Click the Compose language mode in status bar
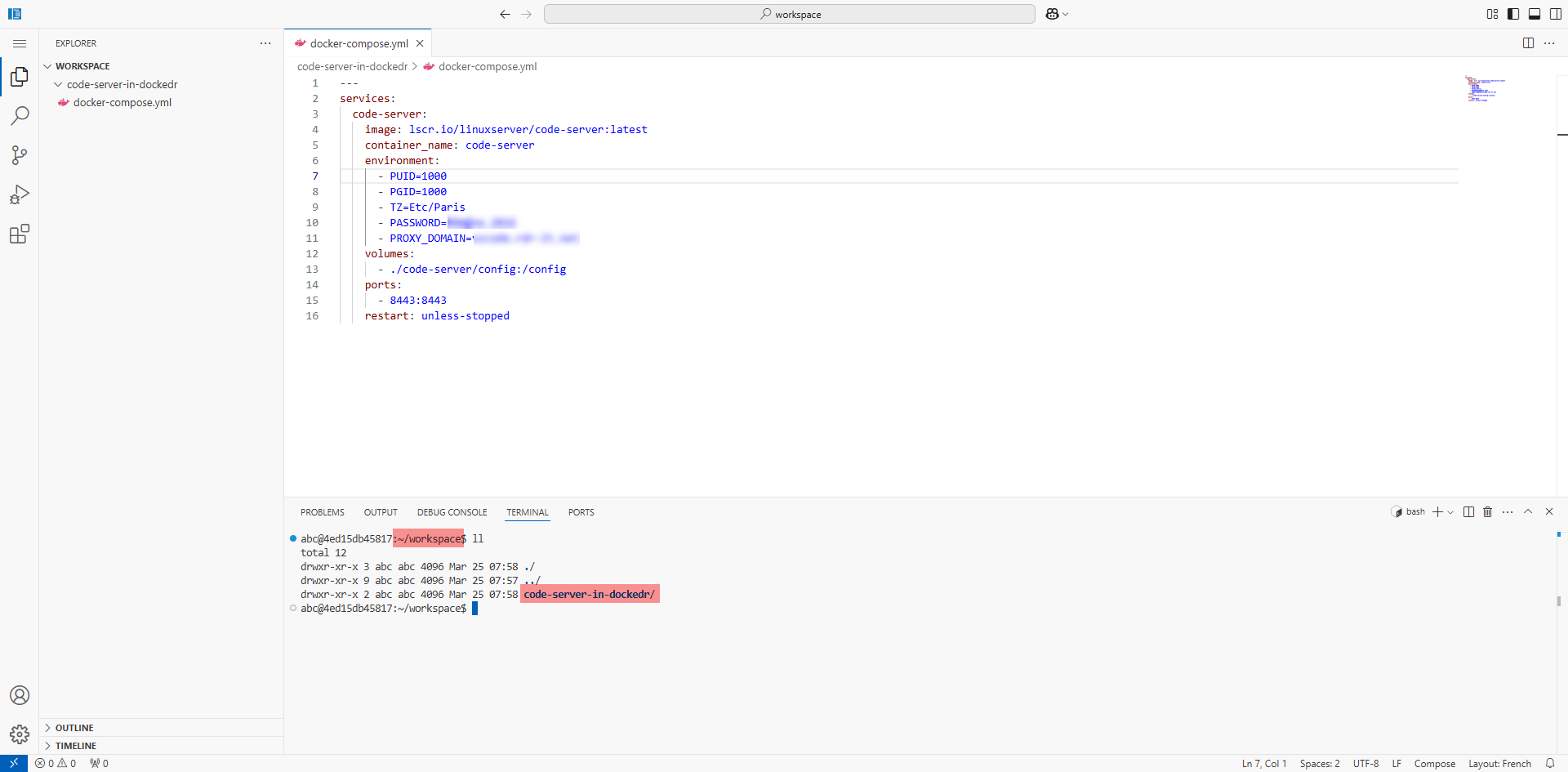This screenshot has height=772, width=1568. tap(1434, 764)
